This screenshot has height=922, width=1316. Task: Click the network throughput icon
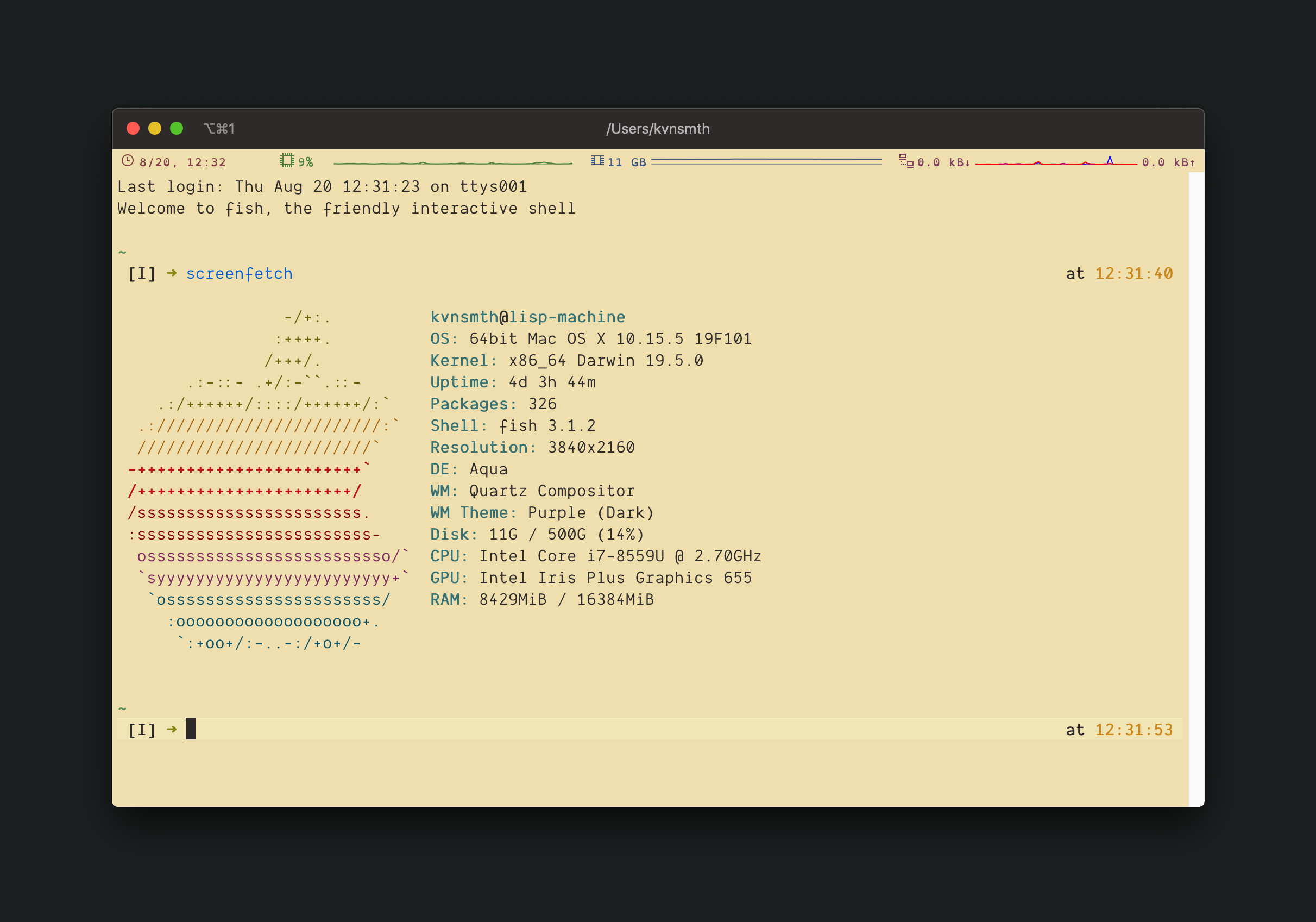(x=905, y=161)
